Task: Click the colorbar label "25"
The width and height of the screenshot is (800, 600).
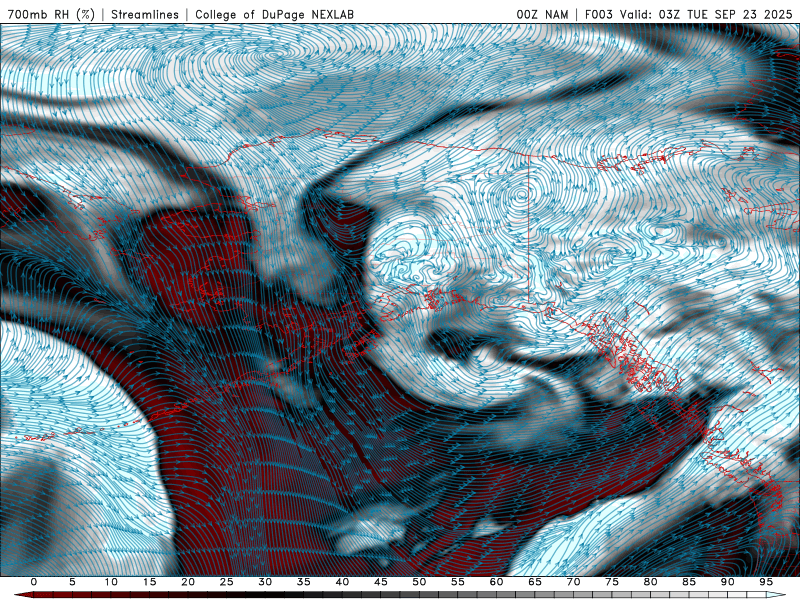Action: click(227, 582)
